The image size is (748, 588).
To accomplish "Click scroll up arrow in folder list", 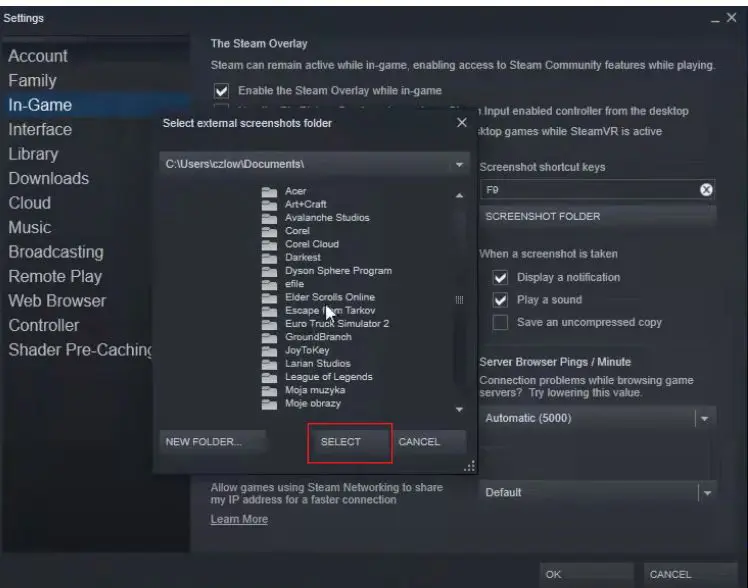I will click(459, 196).
